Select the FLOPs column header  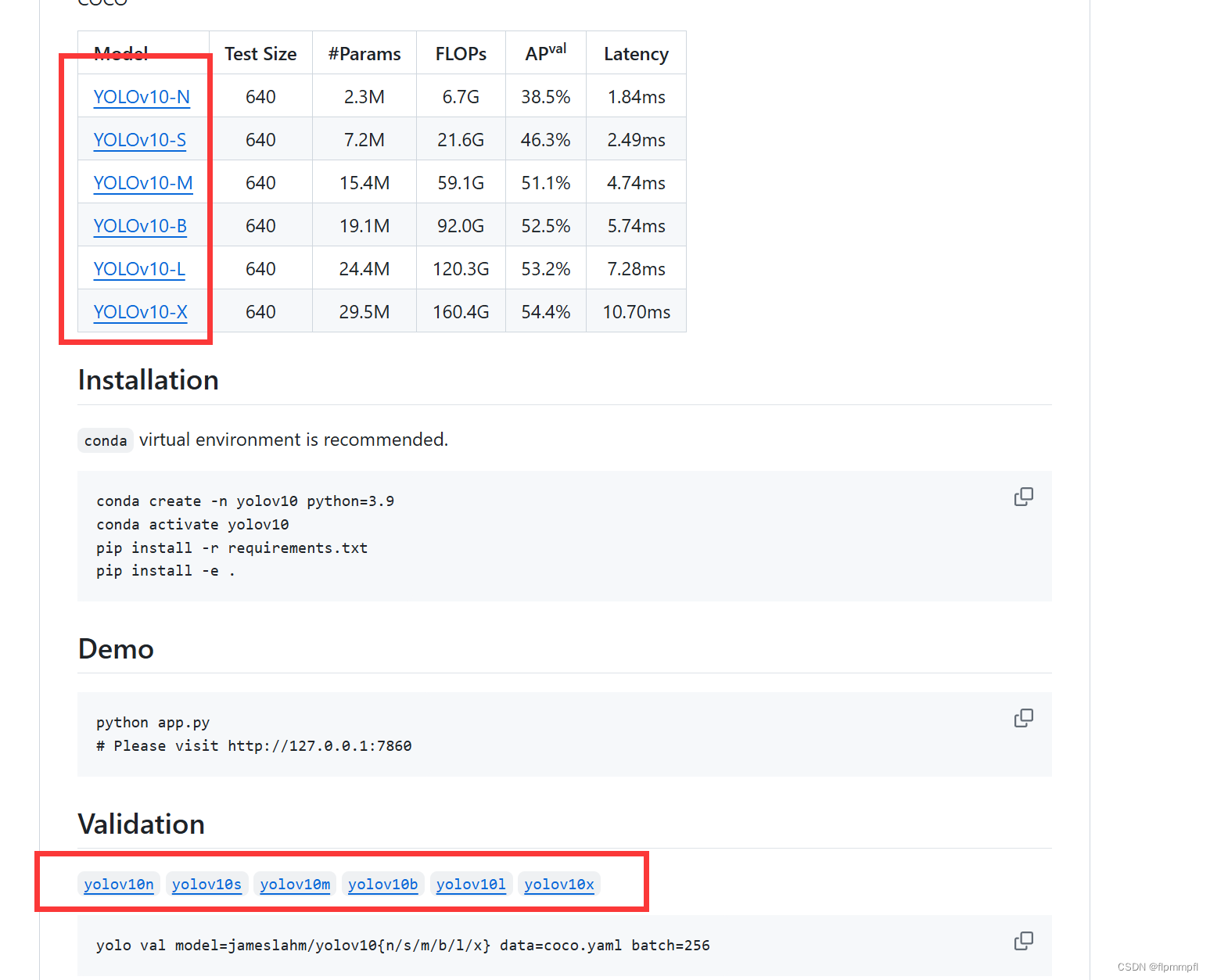click(461, 54)
